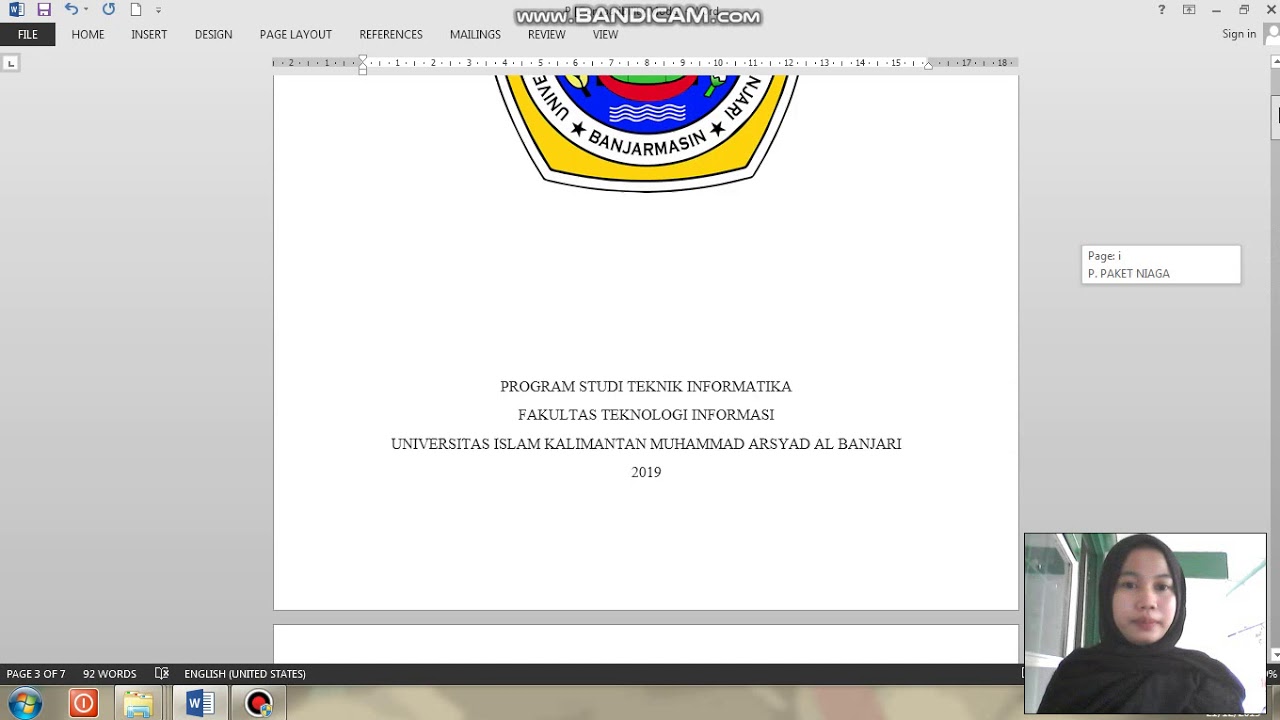
Task: Expand Customize Quick Access Toolbar arrow
Action: pos(158,10)
